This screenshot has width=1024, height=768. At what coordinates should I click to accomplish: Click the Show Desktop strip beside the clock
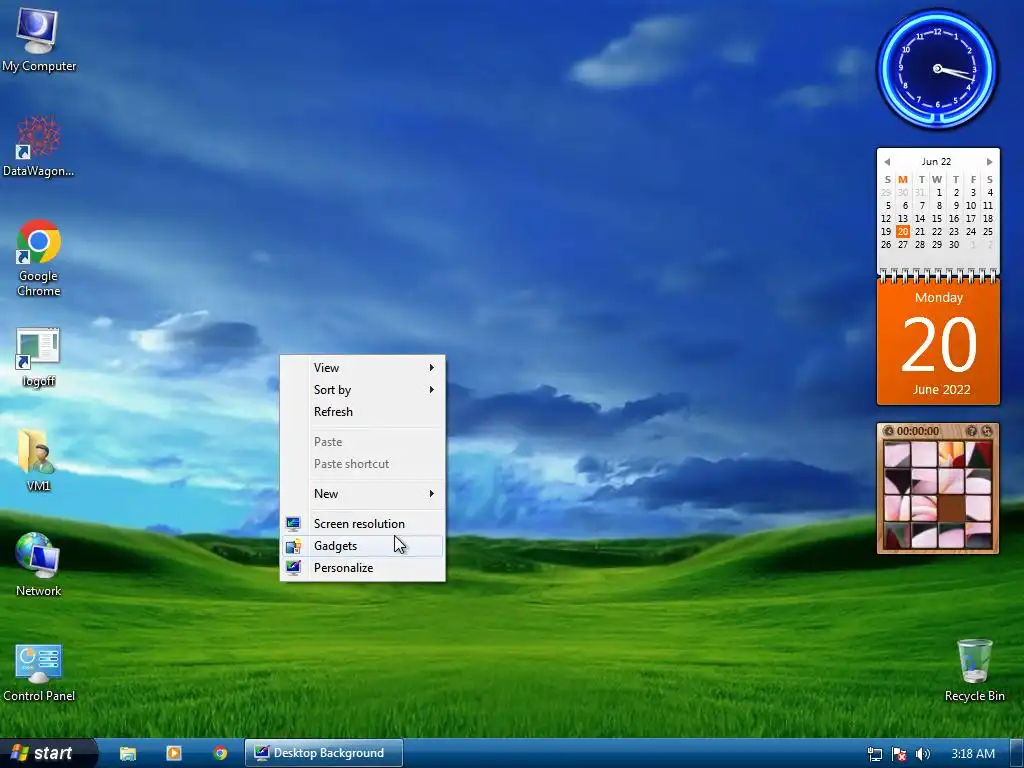click(1018, 754)
